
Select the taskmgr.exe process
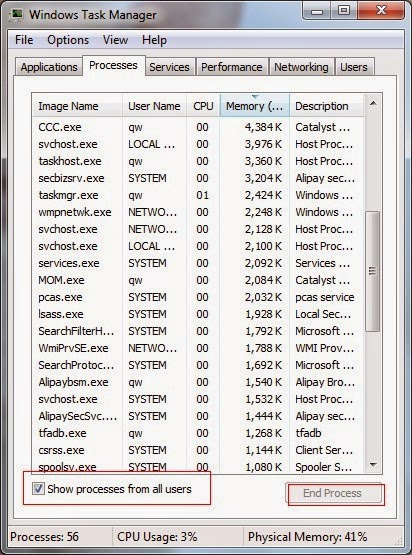(x=198, y=195)
